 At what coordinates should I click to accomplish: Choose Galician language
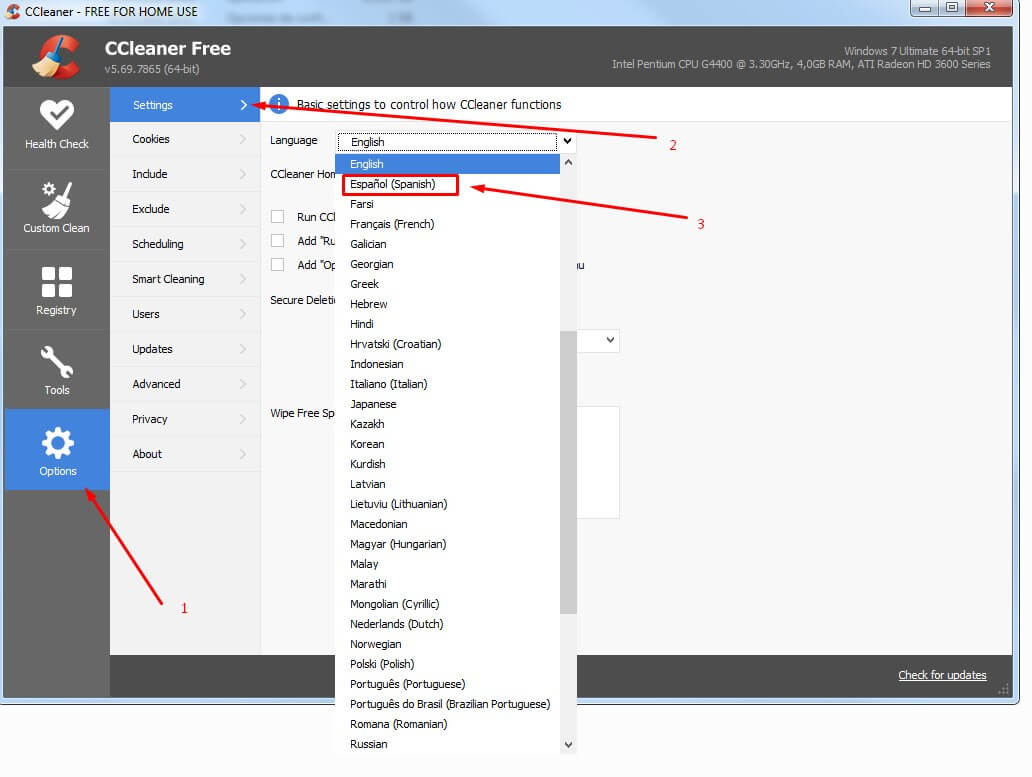[448, 244]
